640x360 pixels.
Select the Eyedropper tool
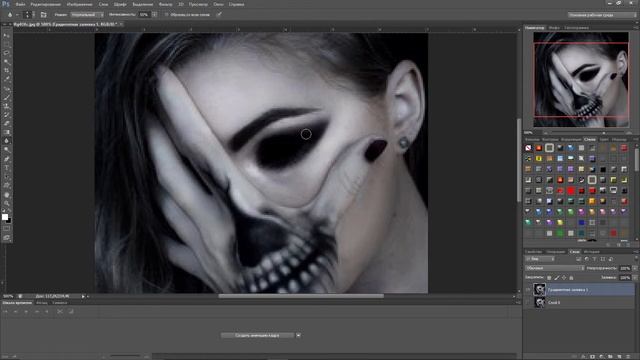coord(7,79)
